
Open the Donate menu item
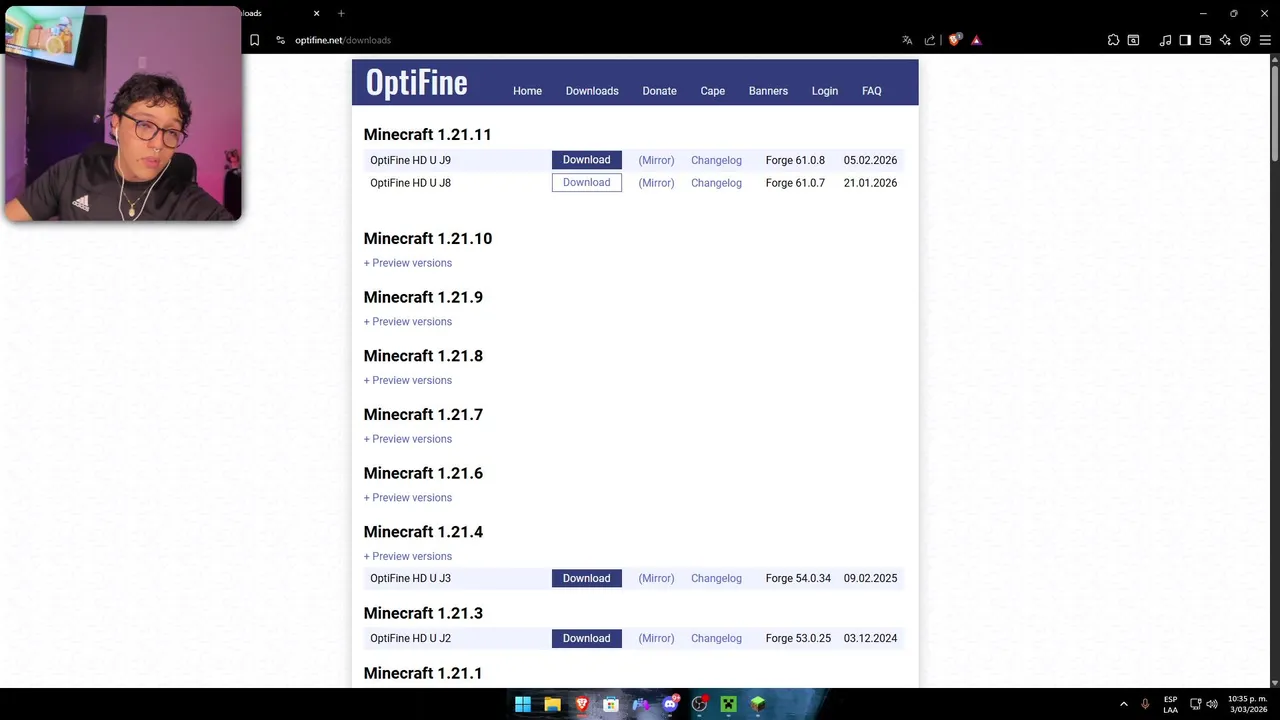coord(659,91)
